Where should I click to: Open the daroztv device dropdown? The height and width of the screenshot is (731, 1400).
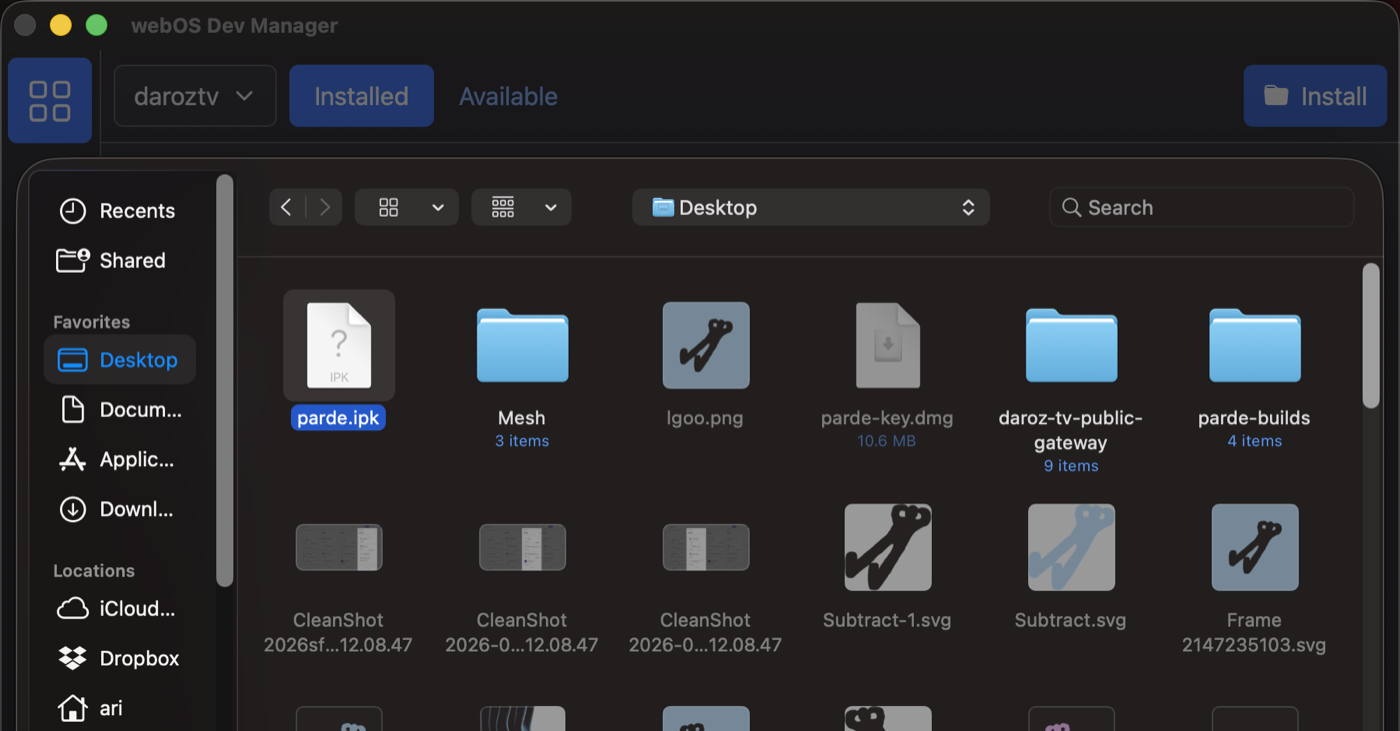click(x=195, y=96)
